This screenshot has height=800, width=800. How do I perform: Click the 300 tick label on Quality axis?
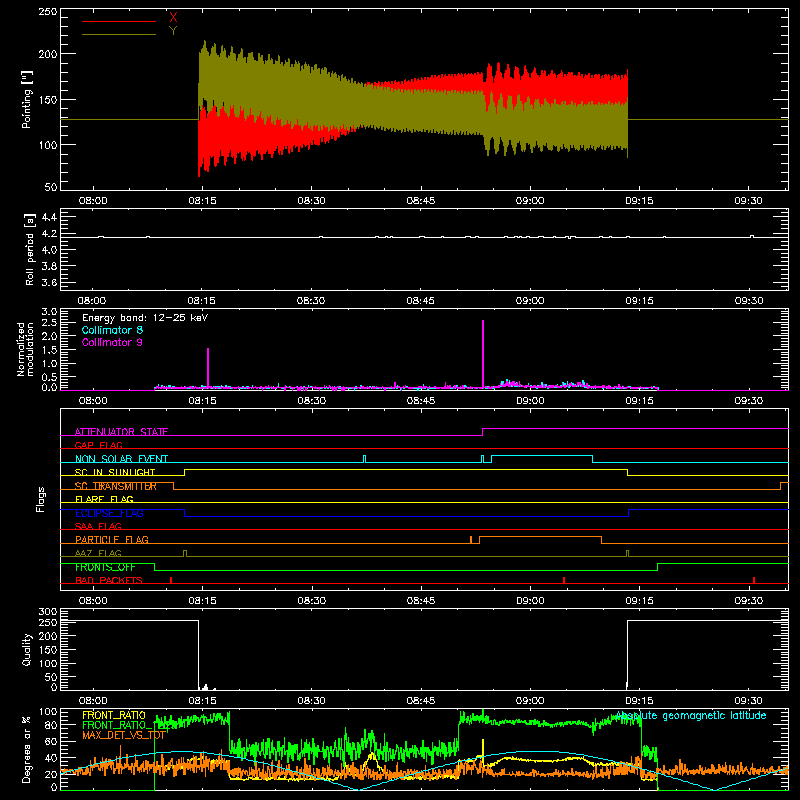pos(48,612)
